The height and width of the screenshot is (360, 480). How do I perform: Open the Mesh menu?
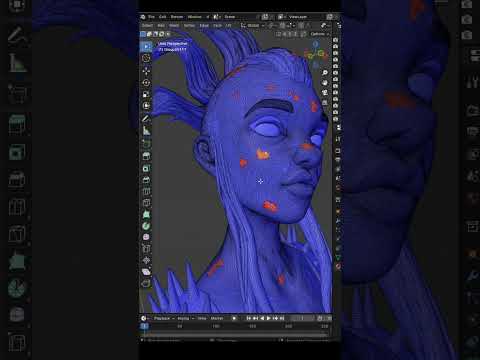(x=174, y=25)
